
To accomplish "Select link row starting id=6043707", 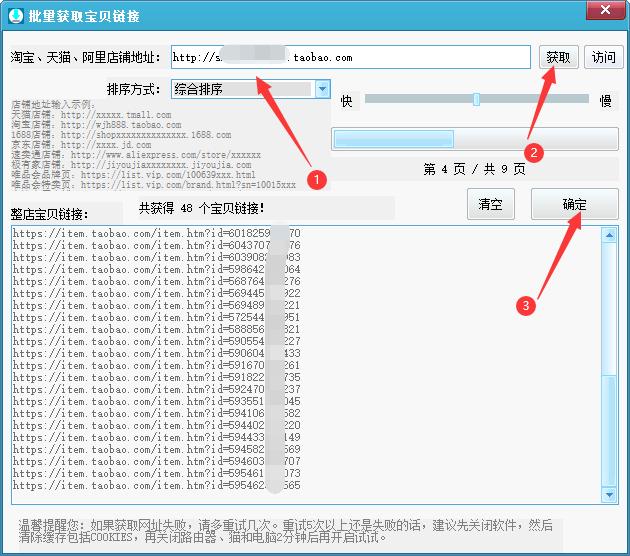I will point(156,245).
